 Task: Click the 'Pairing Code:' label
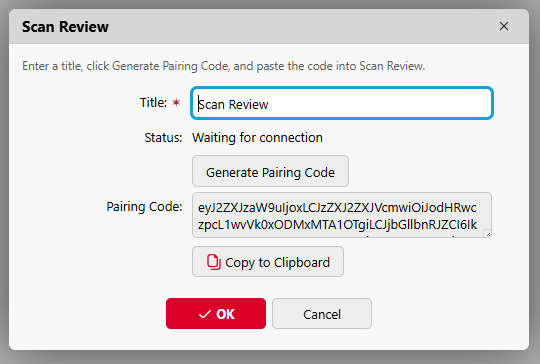[144, 207]
